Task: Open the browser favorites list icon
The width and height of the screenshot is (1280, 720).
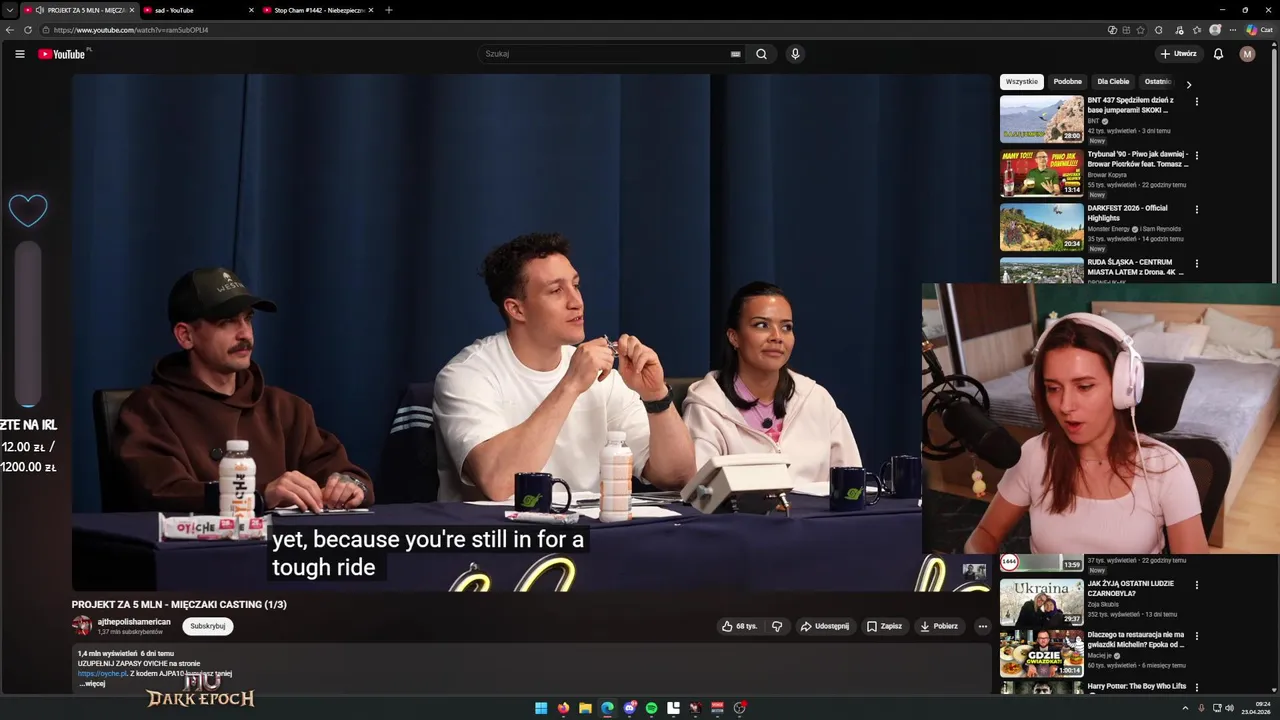Action: (x=1197, y=30)
